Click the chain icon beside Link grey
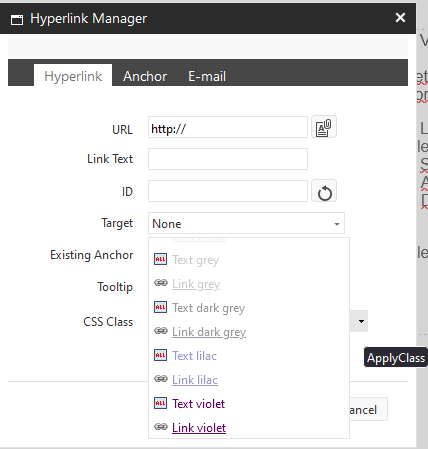 coord(160,283)
